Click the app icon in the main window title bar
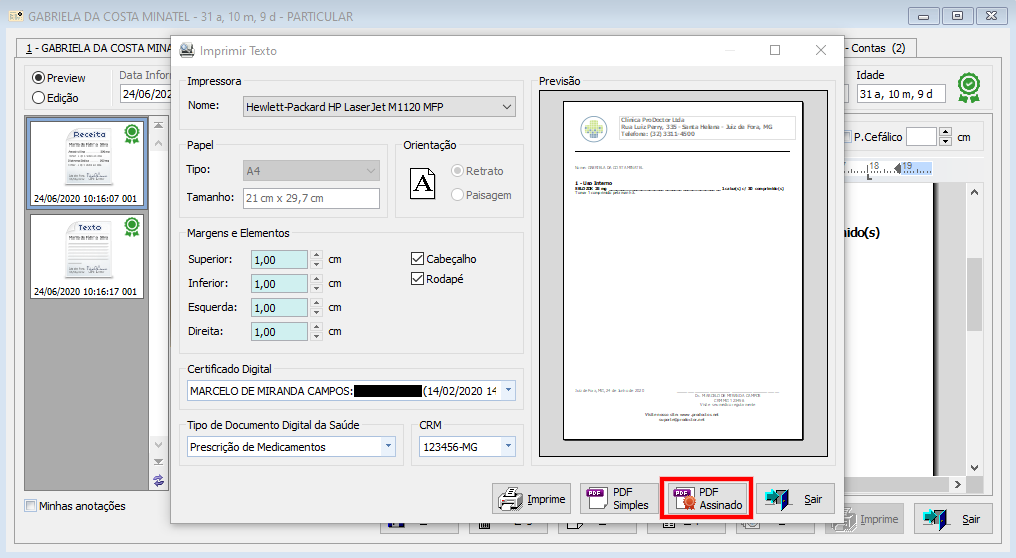The image size is (1016, 558). coord(16,16)
